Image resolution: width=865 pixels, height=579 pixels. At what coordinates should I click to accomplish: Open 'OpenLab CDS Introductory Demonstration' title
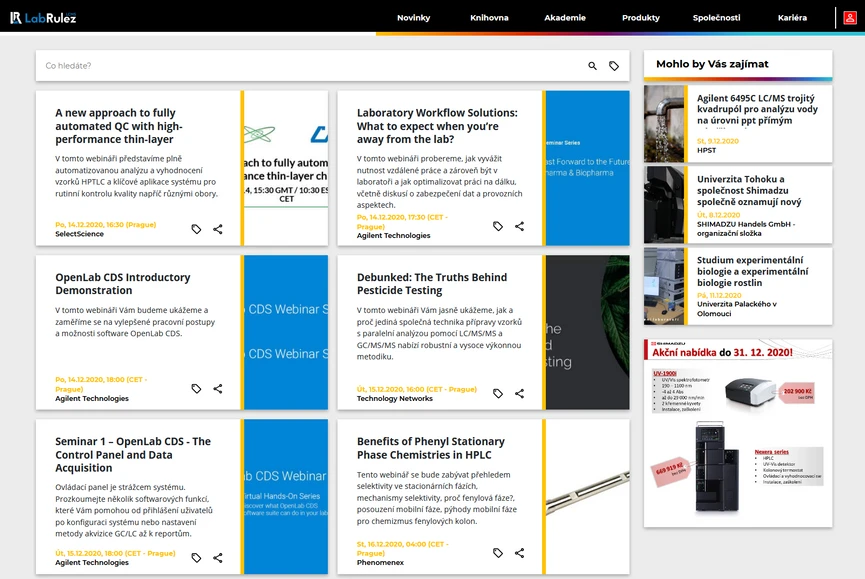(x=122, y=284)
